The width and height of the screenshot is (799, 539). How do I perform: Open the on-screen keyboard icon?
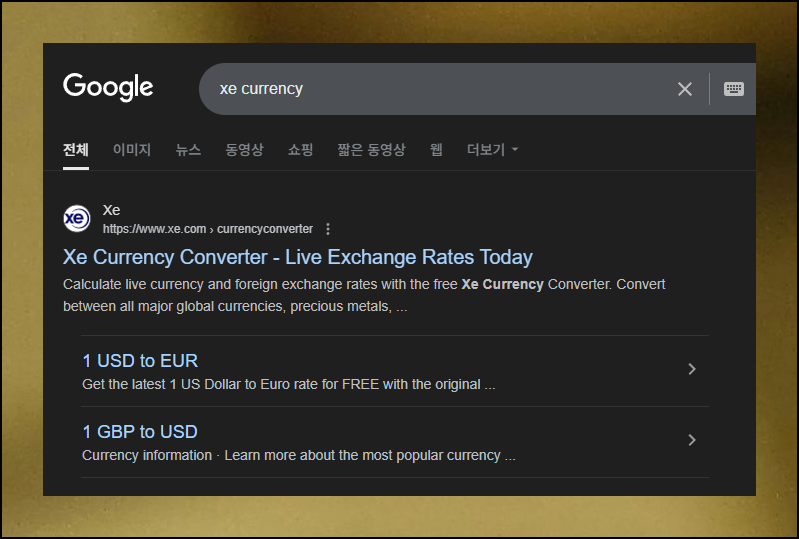click(x=734, y=89)
